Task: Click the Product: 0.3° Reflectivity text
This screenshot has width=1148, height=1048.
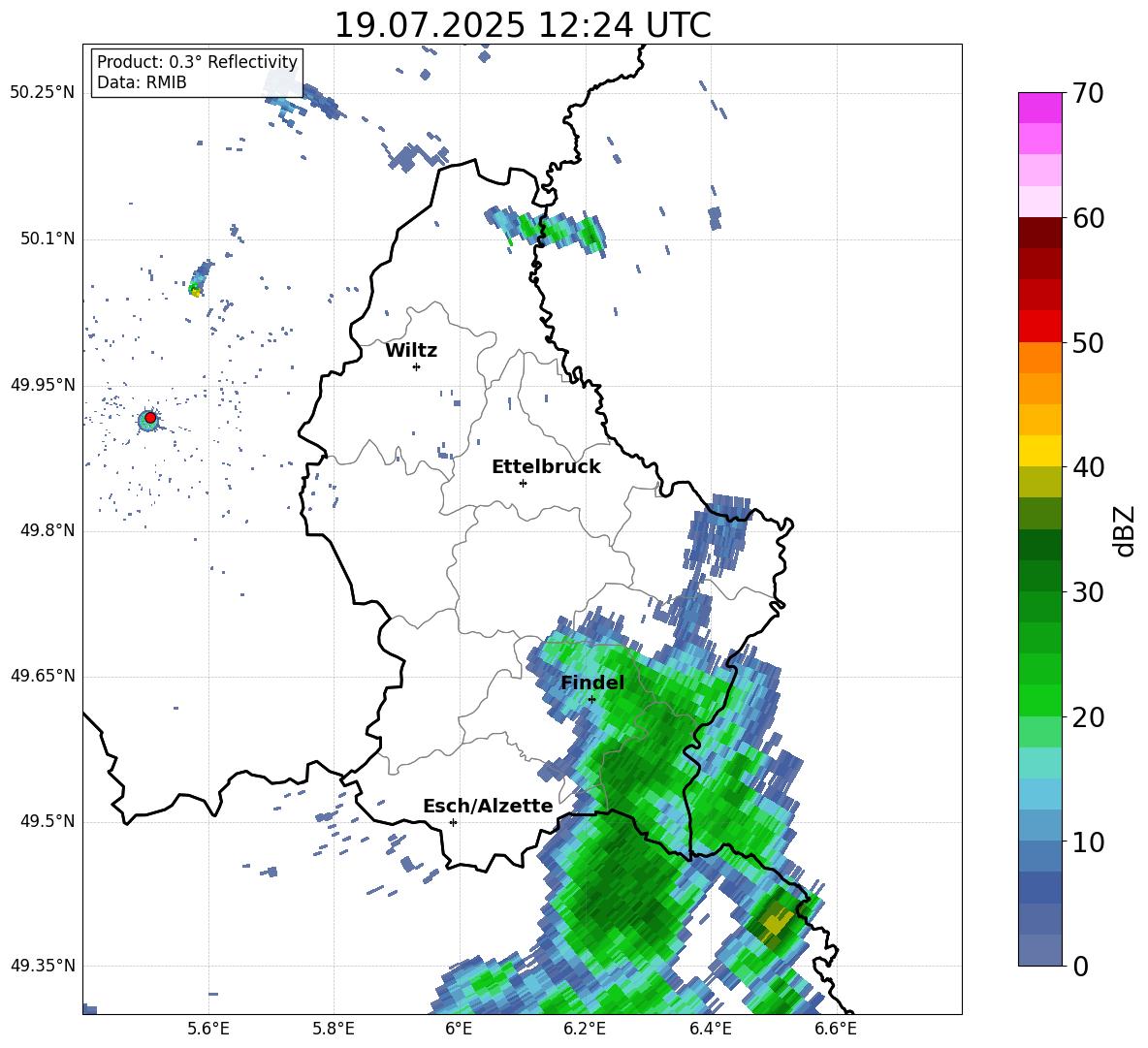Action: [x=197, y=62]
